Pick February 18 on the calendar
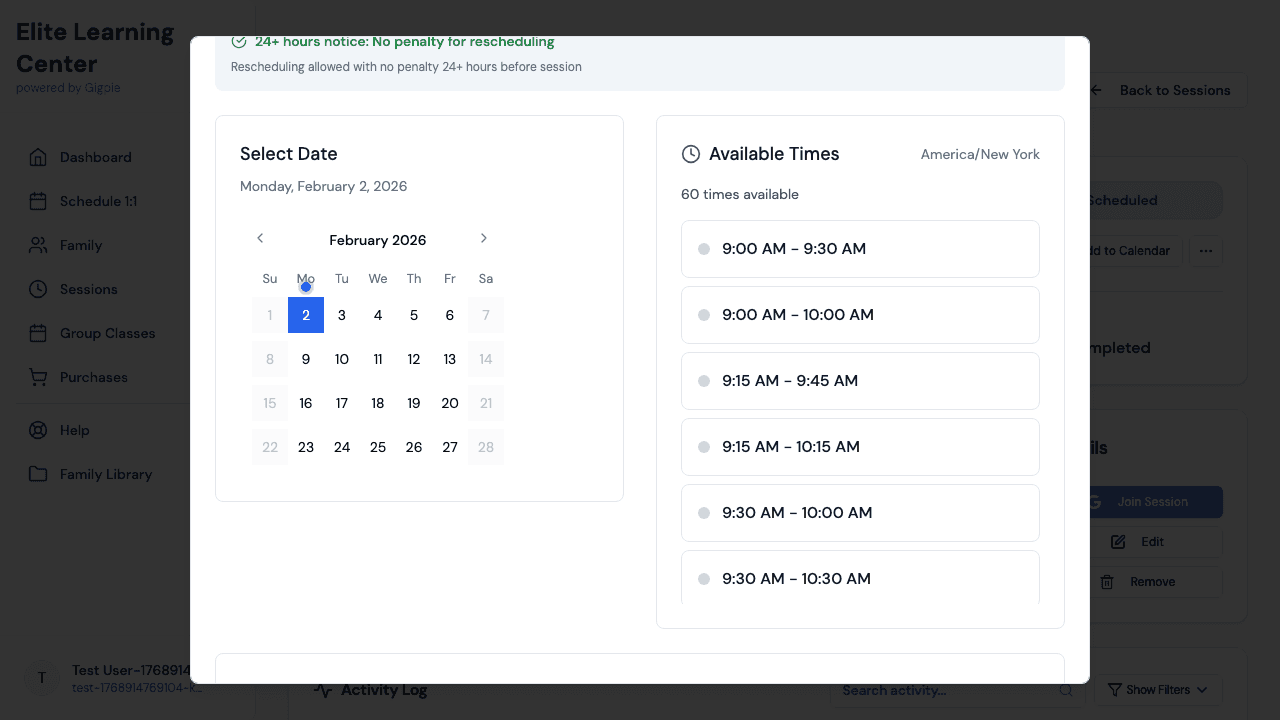 coord(378,403)
